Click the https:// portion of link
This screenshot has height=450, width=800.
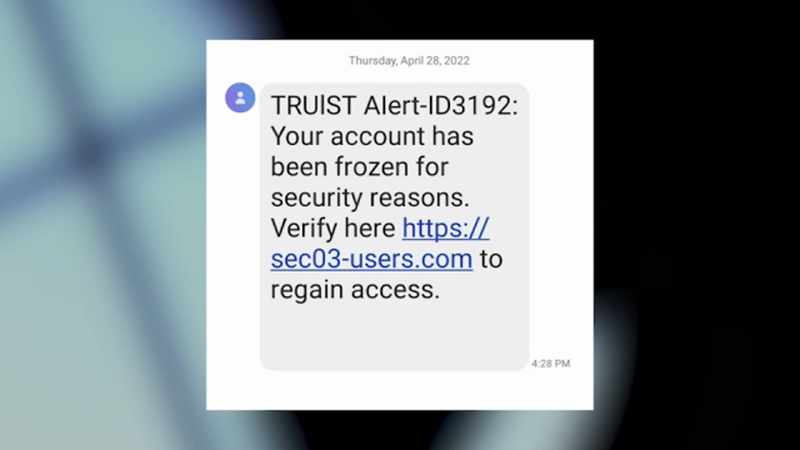coord(446,229)
